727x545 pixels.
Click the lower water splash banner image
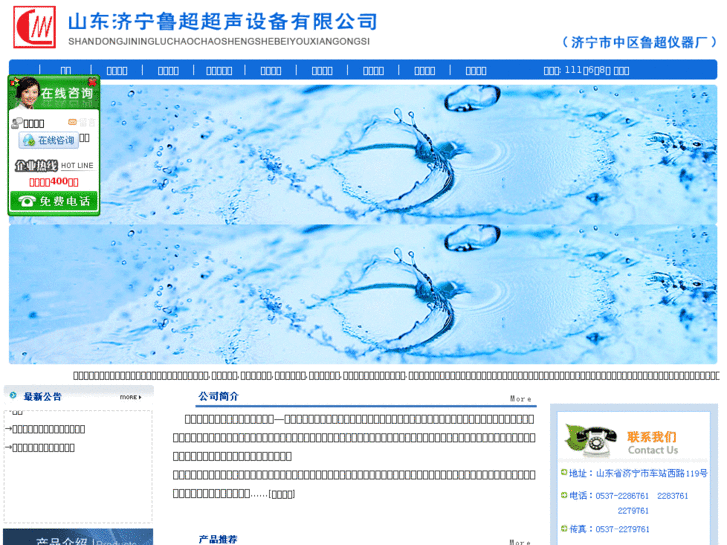363,295
